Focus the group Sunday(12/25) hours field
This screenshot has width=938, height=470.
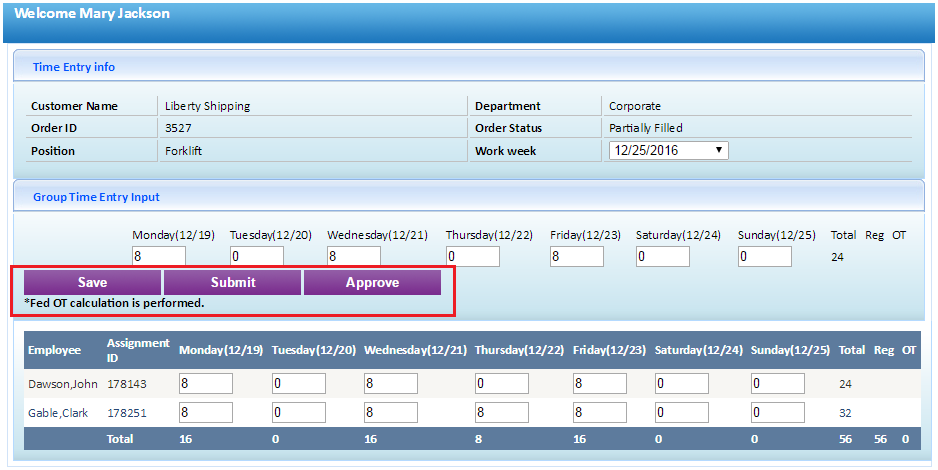tap(765, 257)
